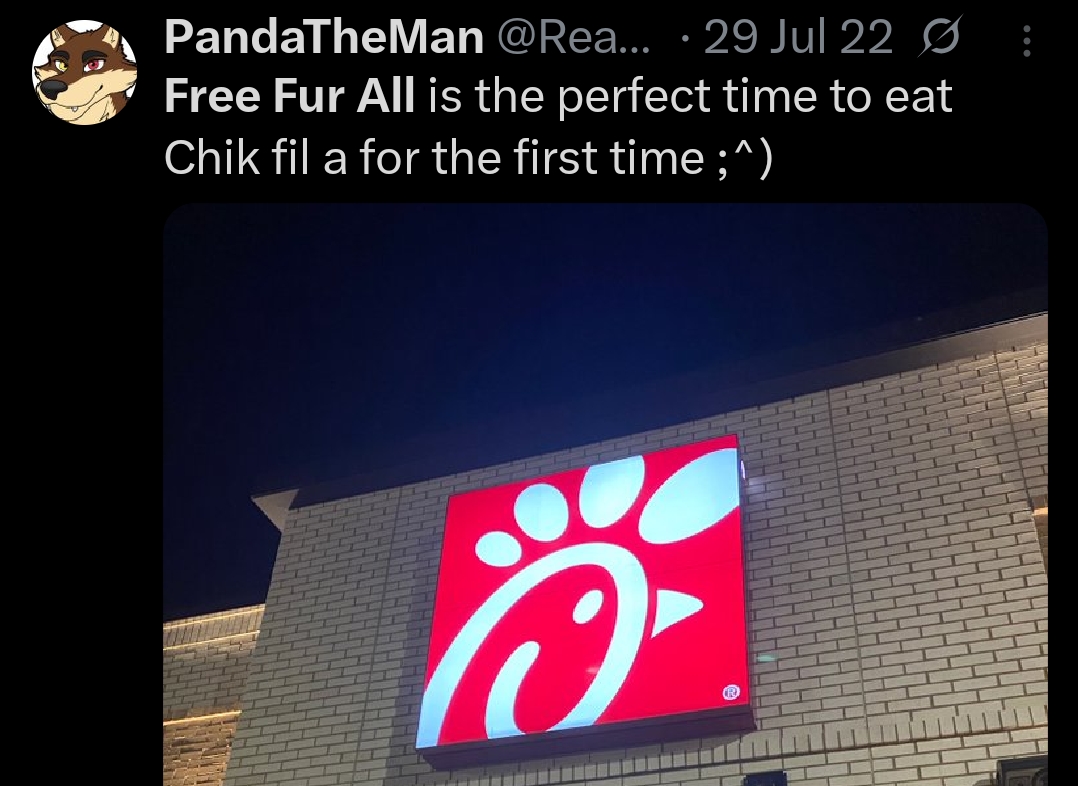Select the bold Free Fur All text
The height and width of the screenshot is (786, 1078).
pos(289,96)
